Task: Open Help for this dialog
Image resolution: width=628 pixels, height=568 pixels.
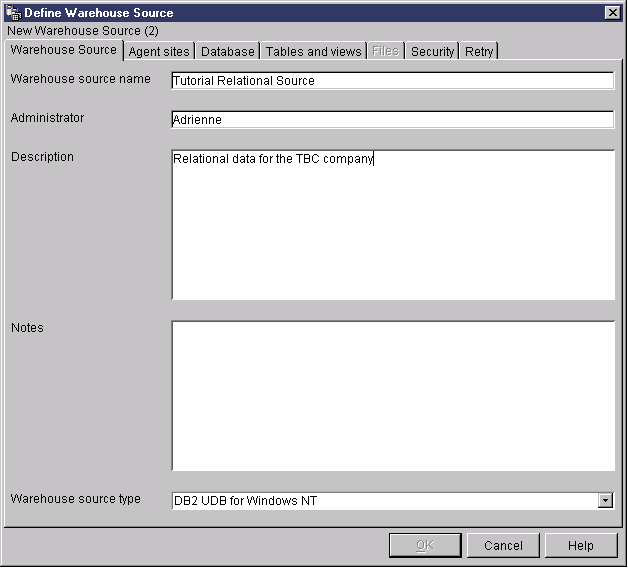Action: click(581, 545)
